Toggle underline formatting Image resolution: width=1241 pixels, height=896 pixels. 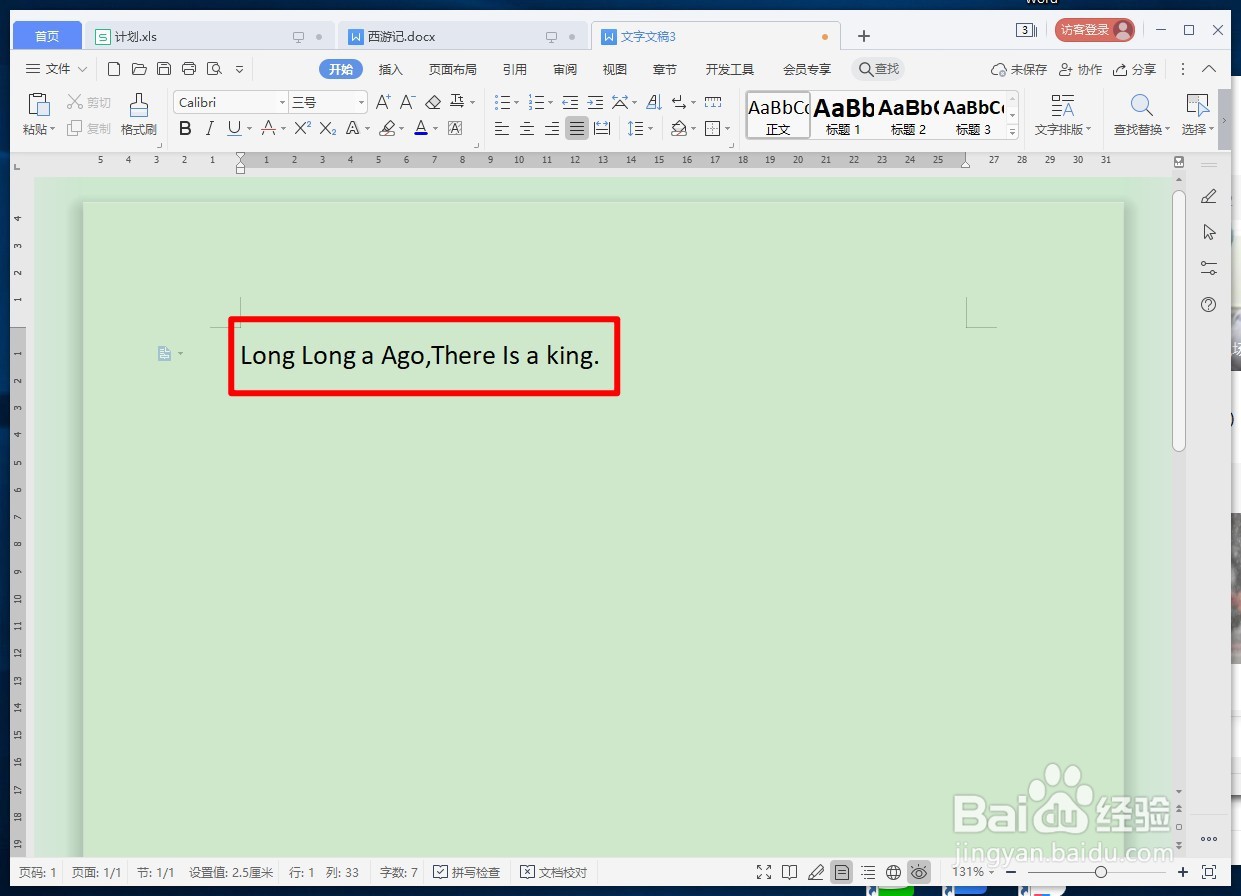pyautogui.click(x=234, y=128)
